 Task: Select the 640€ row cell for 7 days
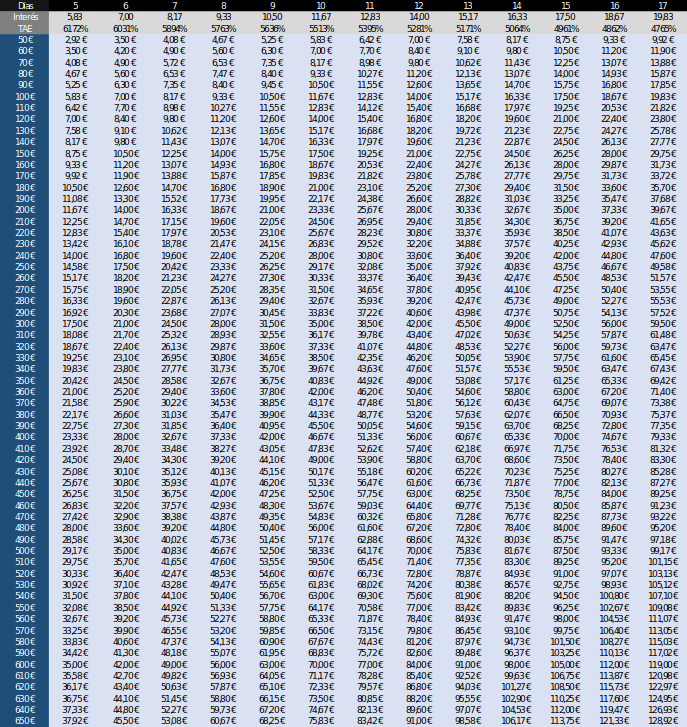coord(174,709)
